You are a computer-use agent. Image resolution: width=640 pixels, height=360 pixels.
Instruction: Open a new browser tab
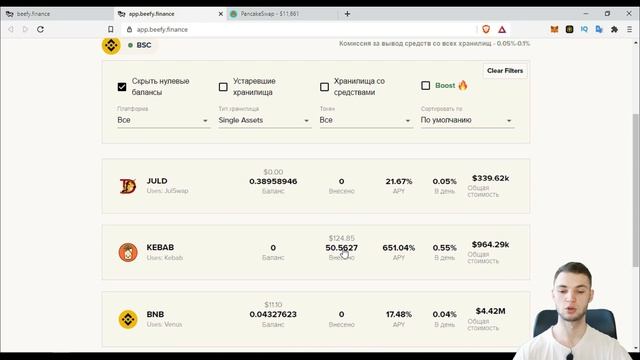[347, 14]
